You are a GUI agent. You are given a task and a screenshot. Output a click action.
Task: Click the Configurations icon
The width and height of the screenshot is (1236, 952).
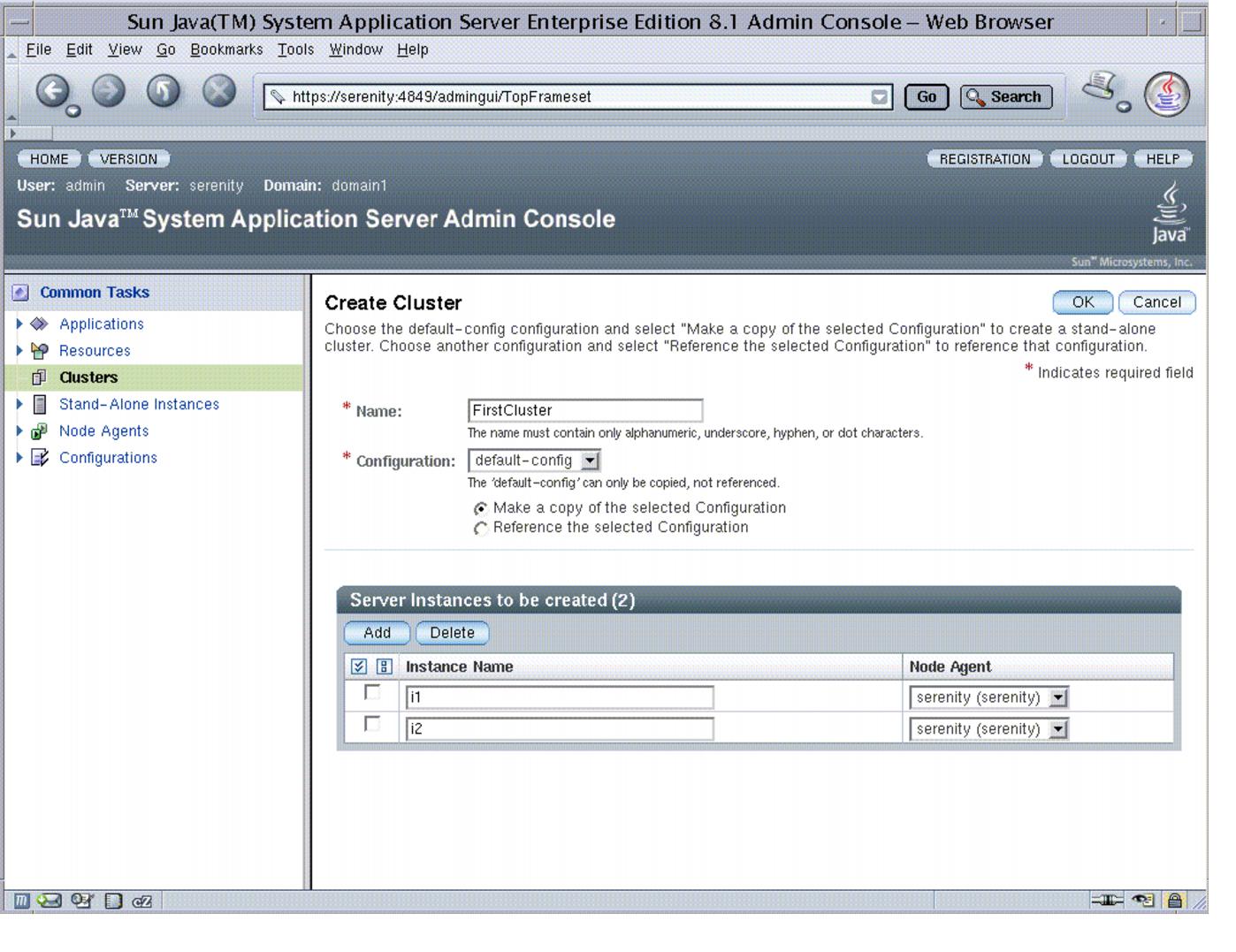pyautogui.click(x=39, y=458)
